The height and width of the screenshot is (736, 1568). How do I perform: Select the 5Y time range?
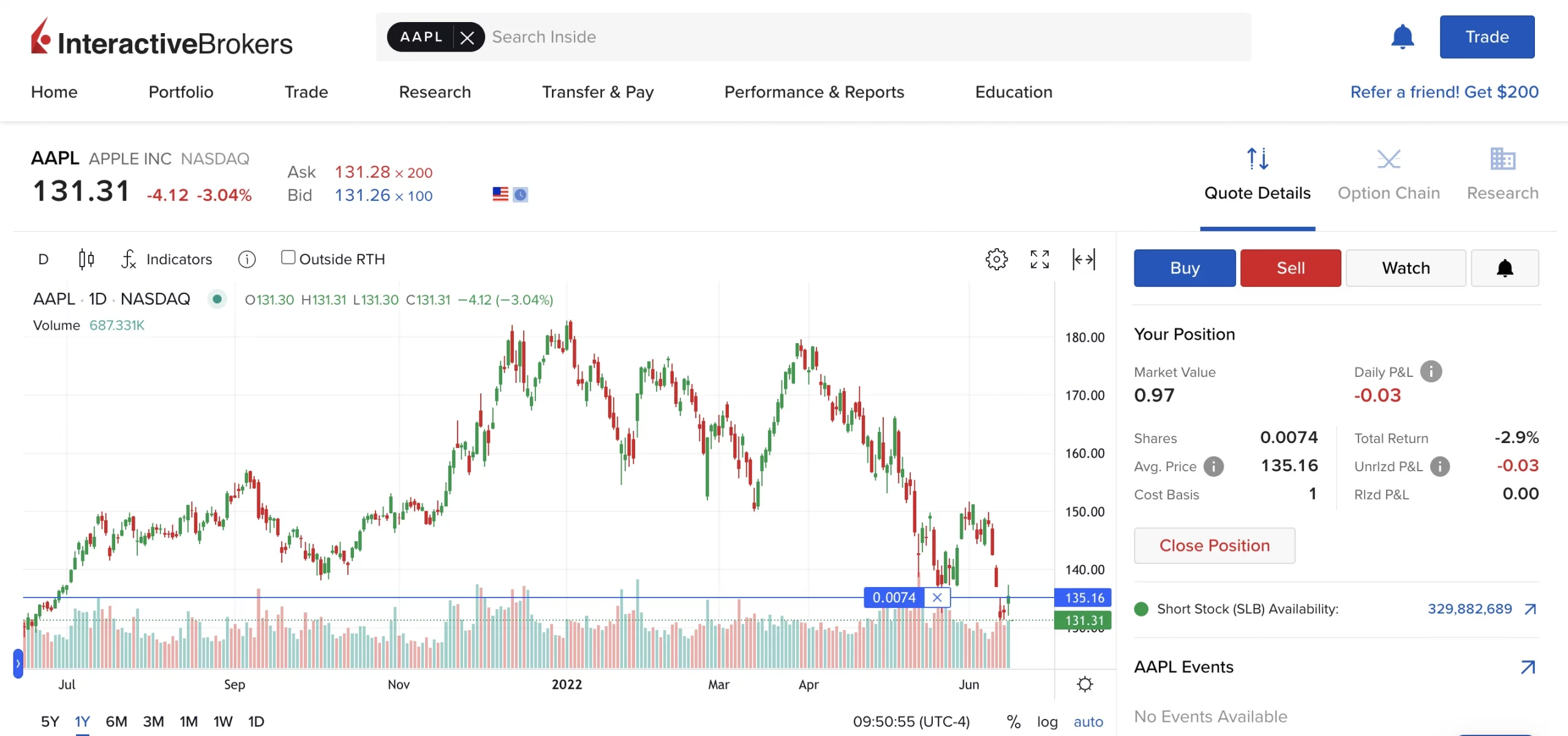pos(50,721)
